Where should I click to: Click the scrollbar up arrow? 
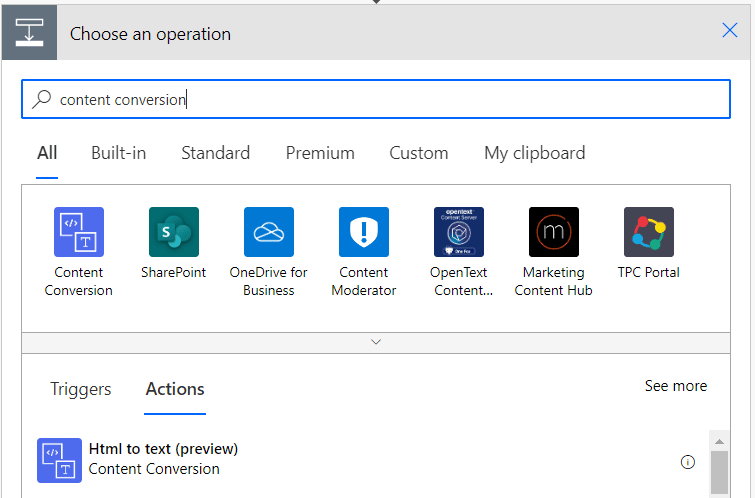(x=719, y=441)
